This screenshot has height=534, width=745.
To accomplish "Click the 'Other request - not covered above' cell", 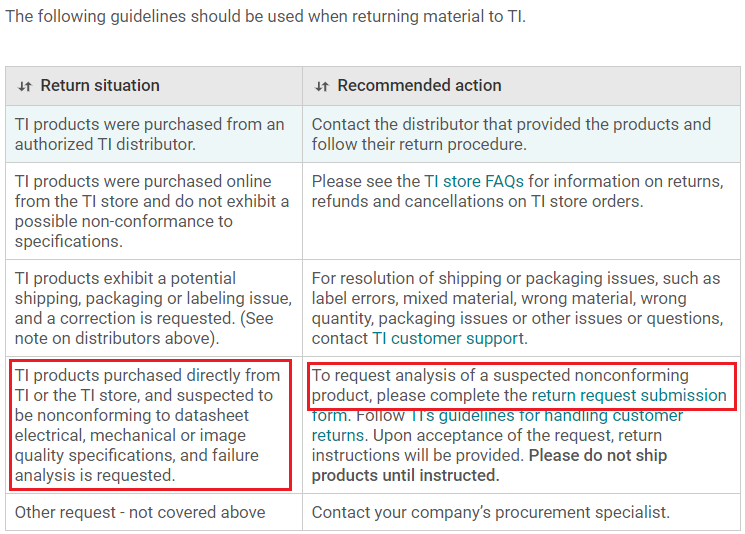I will [140, 512].
